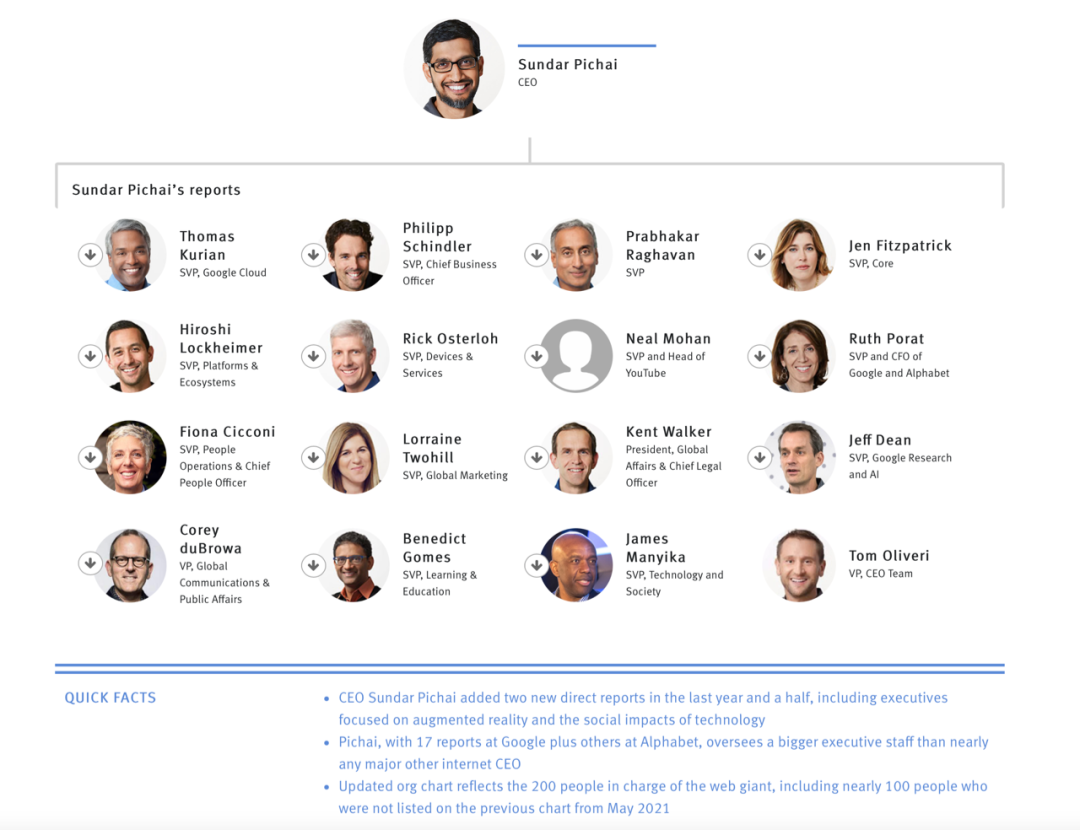Expand reports under Ruth Porat
The image size is (1080, 830).
click(760, 356)
